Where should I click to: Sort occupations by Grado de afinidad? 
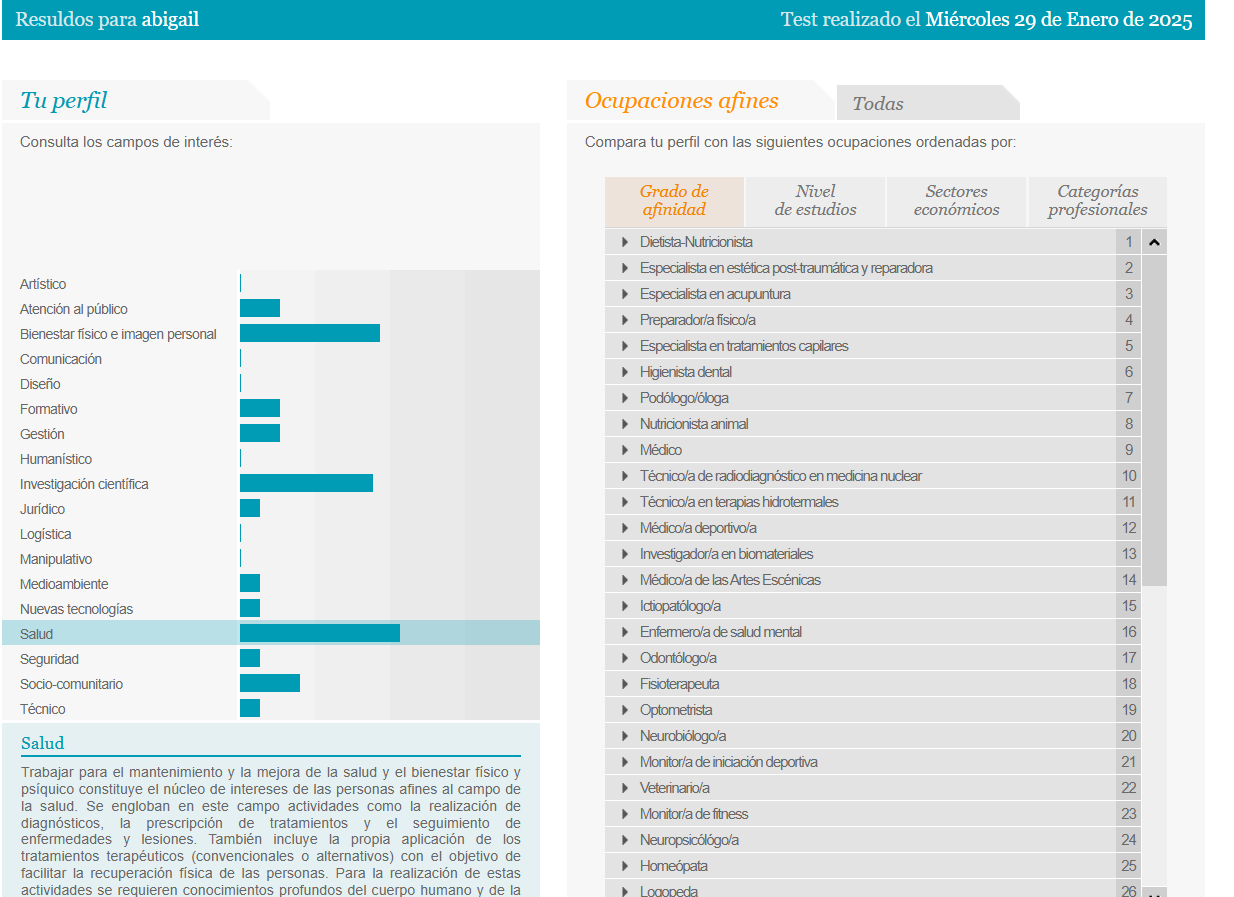click(x=674, y=201)
